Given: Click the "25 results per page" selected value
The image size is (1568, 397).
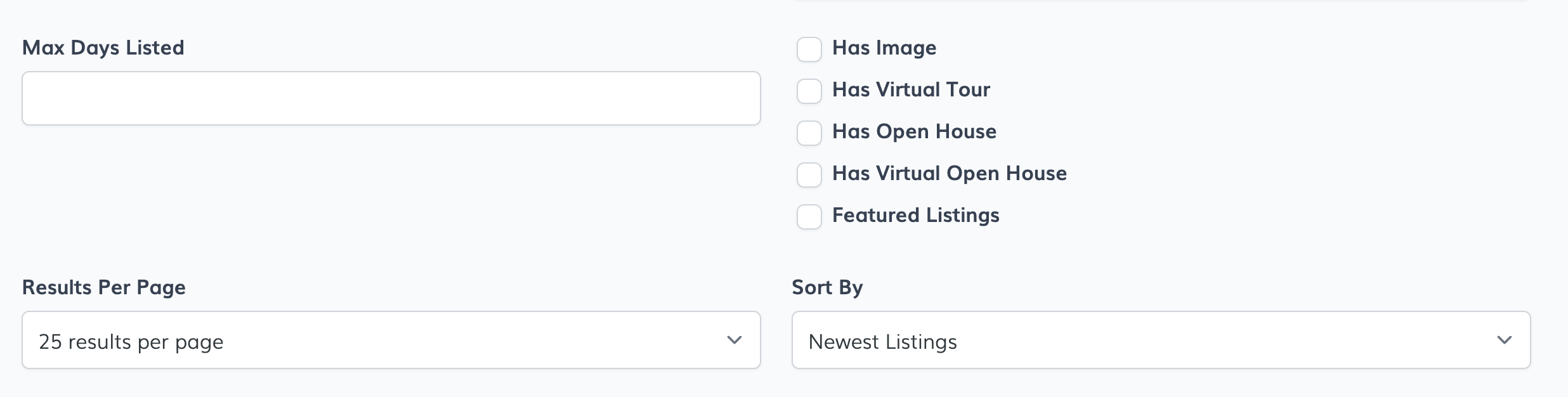Looking at the screenshot, I should click(x=131, y=342).
